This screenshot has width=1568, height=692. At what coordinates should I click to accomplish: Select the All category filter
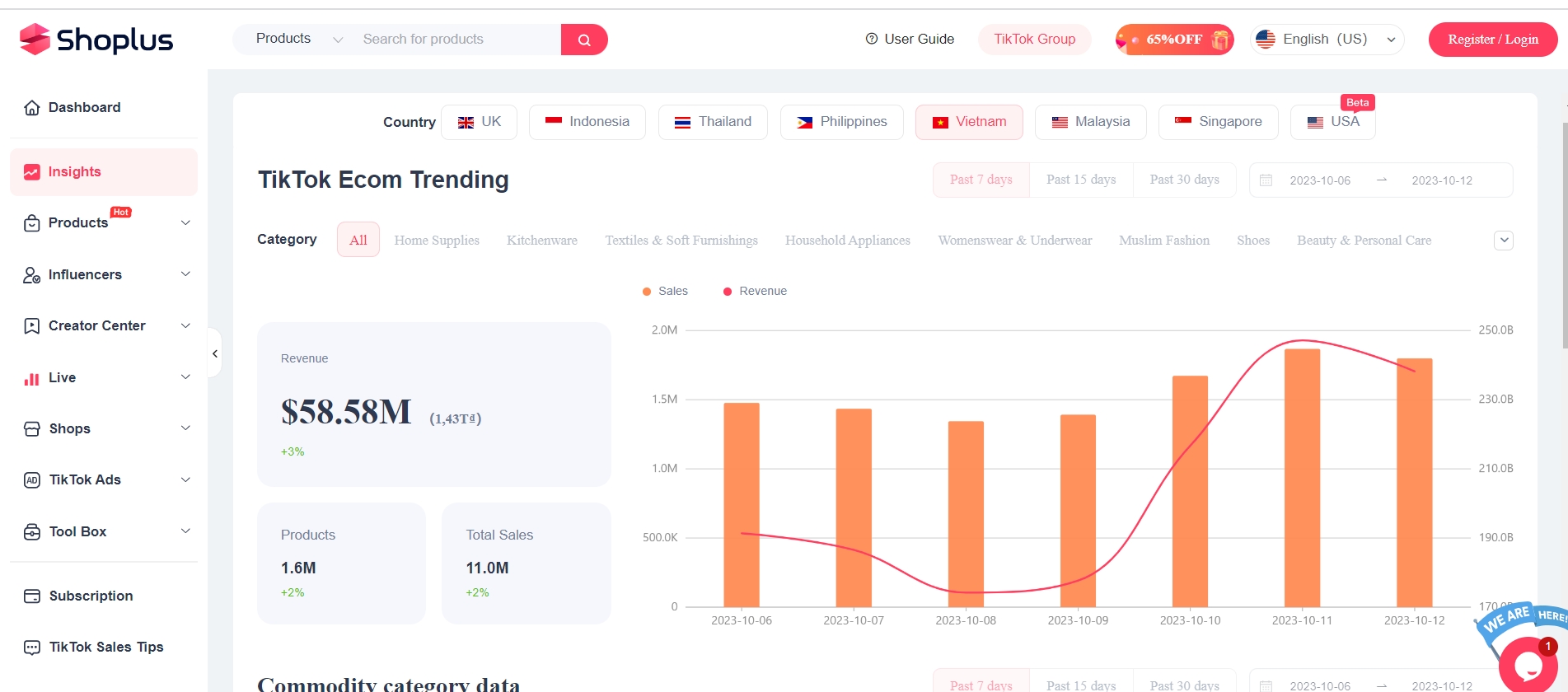coord(358,240)
